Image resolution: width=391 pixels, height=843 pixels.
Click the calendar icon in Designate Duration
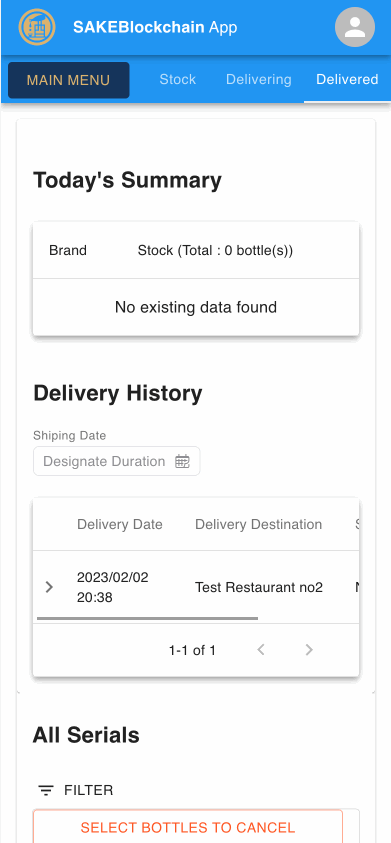click(x=183, y=461)
